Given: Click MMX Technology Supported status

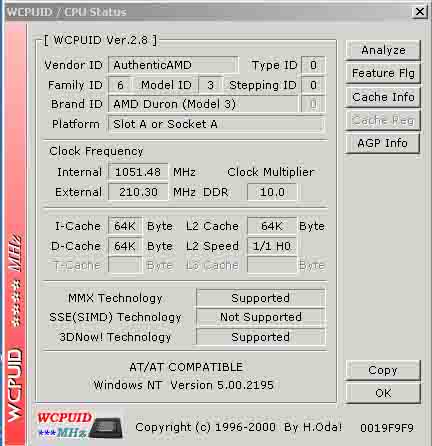Looking at the screenshot, I should pyautogui.click(x=260, y=298).
